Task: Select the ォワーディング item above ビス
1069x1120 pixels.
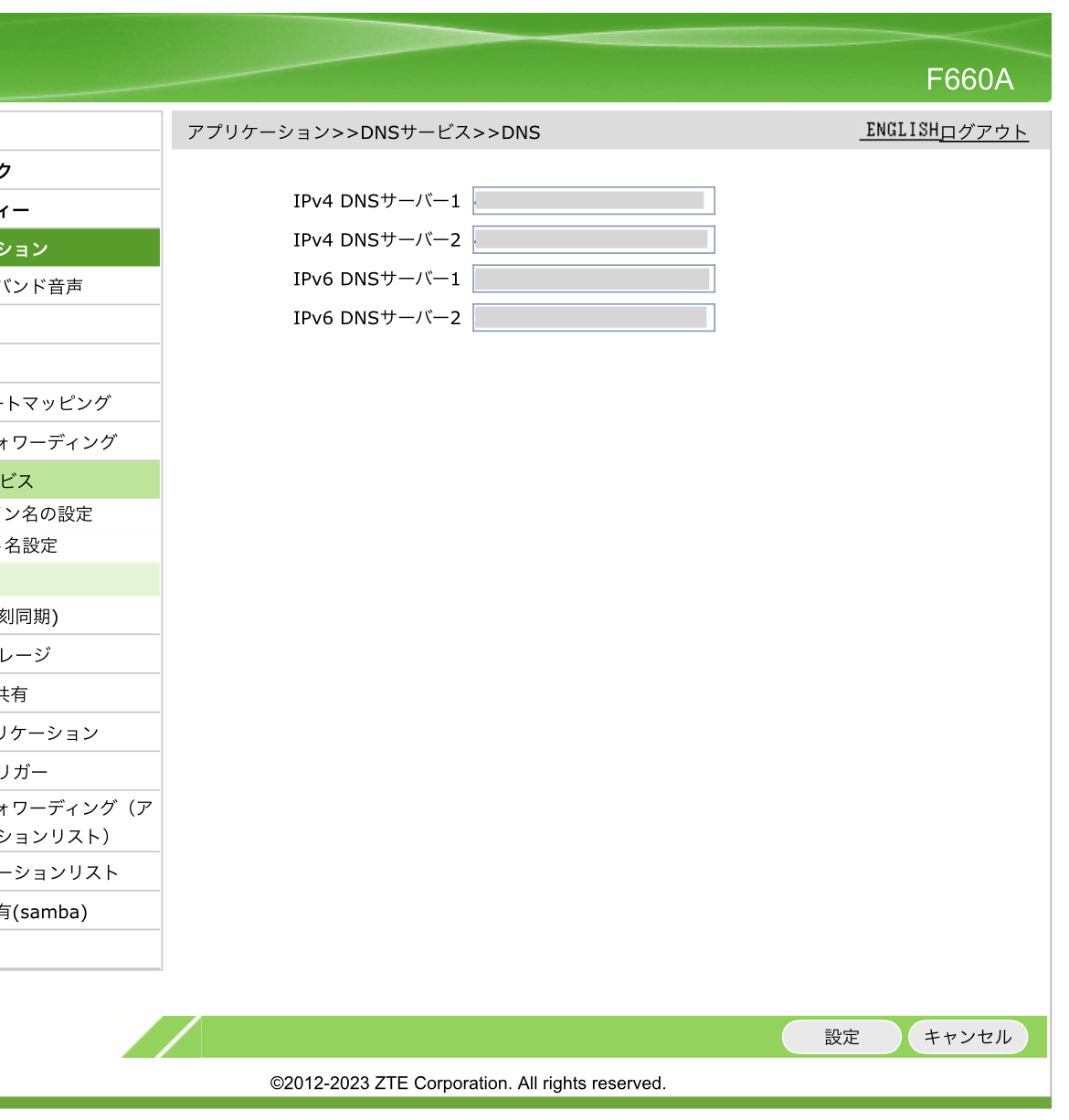Action: [79, 442]
